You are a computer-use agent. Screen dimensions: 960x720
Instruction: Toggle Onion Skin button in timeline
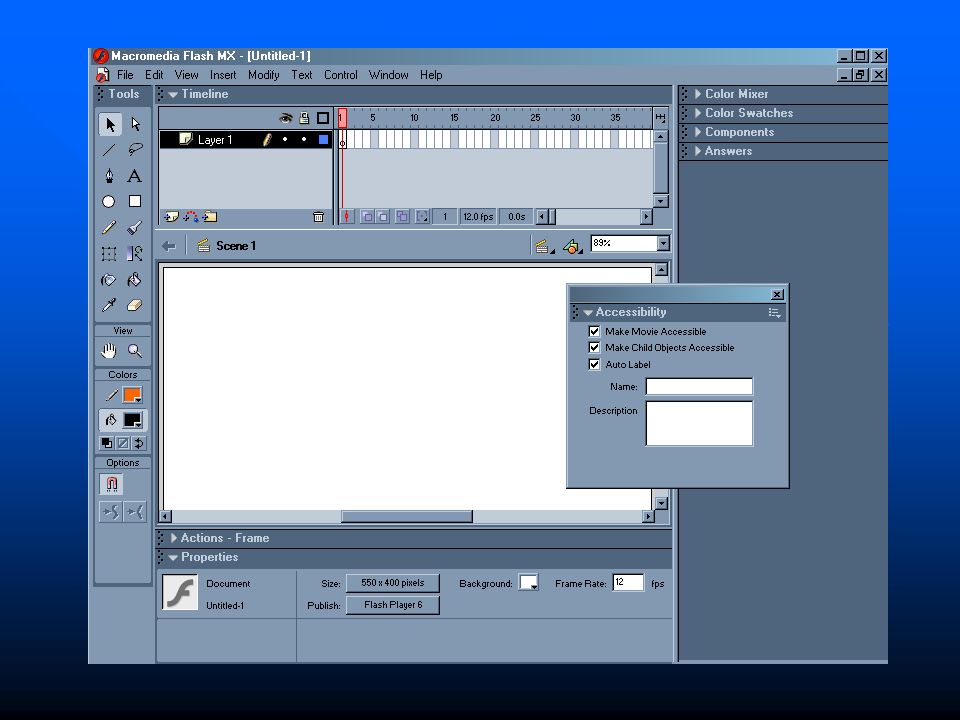(x=367, y=217)
